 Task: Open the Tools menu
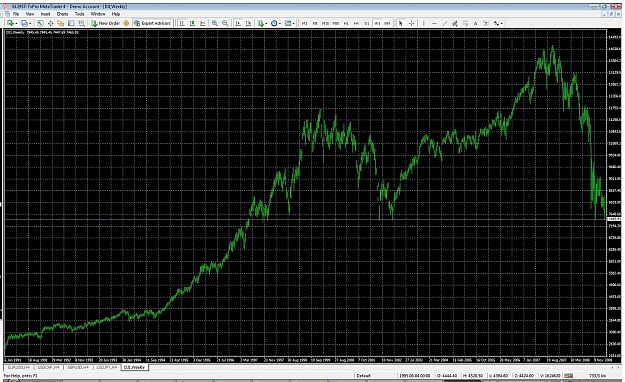80,14
